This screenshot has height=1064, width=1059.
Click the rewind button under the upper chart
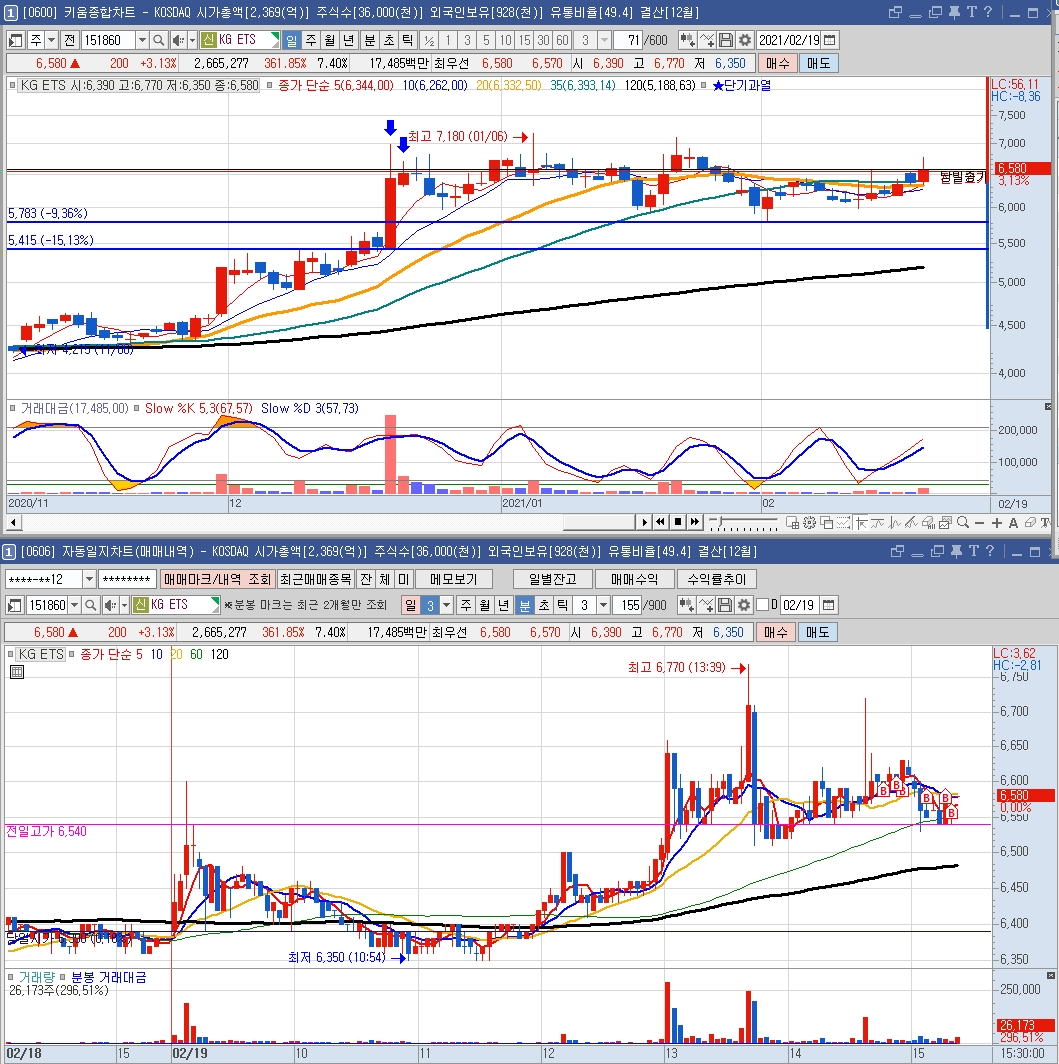[x=660, y=522]
